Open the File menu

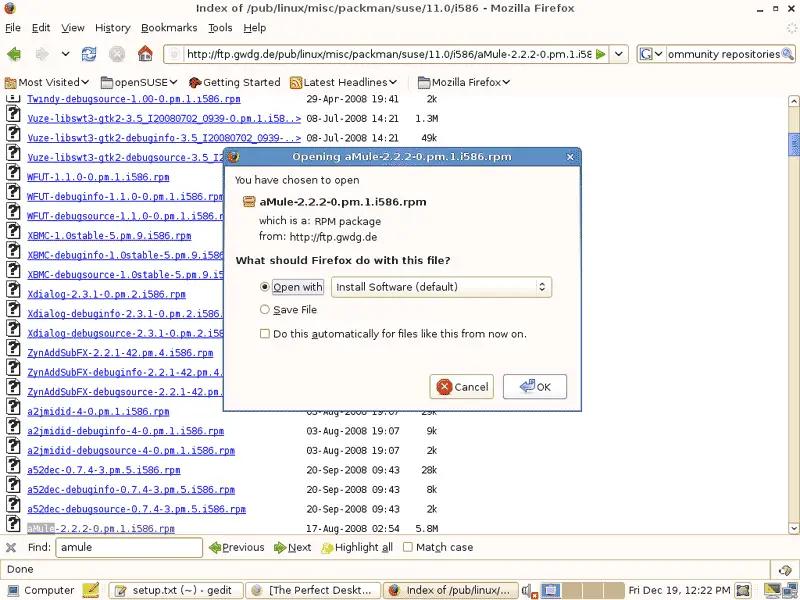click(x=13, y=28)
